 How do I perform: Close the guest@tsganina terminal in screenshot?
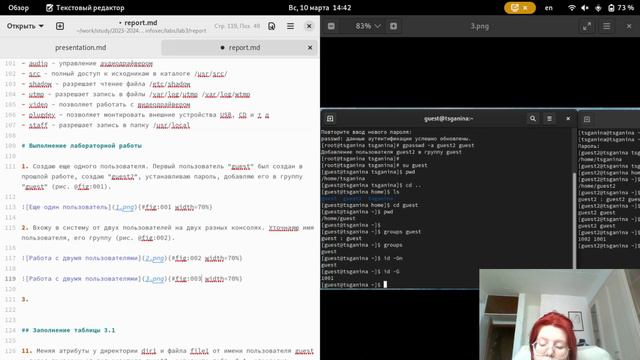point(568,119)
